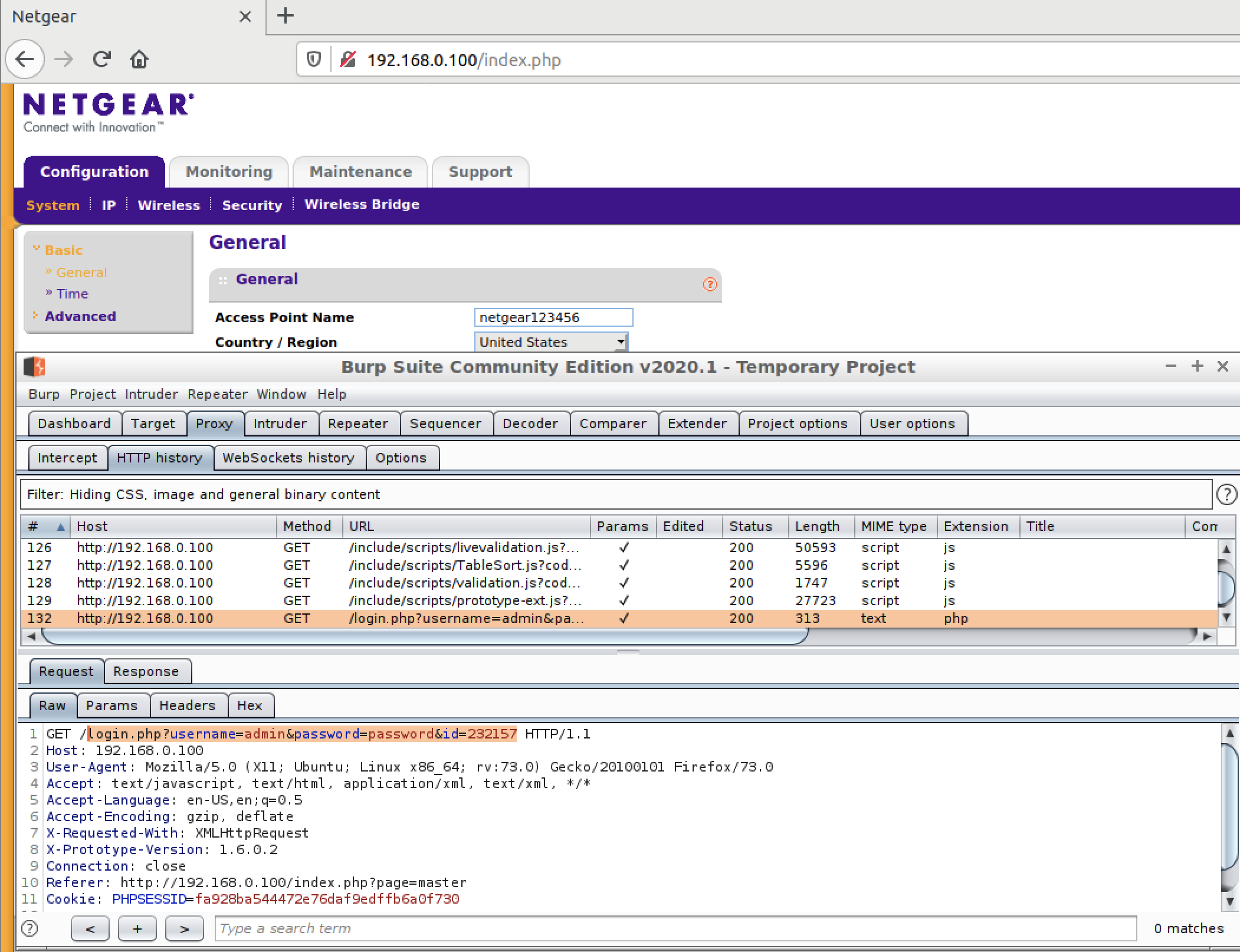
Task: Switch to the Dashboard tab
Action: point(74,424)
